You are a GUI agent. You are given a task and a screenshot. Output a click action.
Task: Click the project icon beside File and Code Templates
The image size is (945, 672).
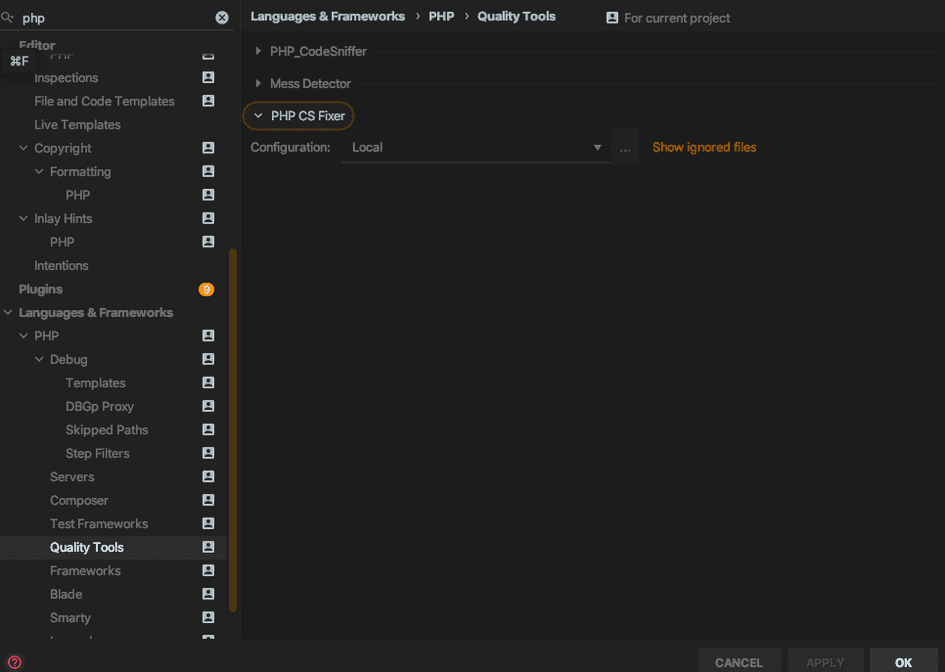tap(207, 100)
